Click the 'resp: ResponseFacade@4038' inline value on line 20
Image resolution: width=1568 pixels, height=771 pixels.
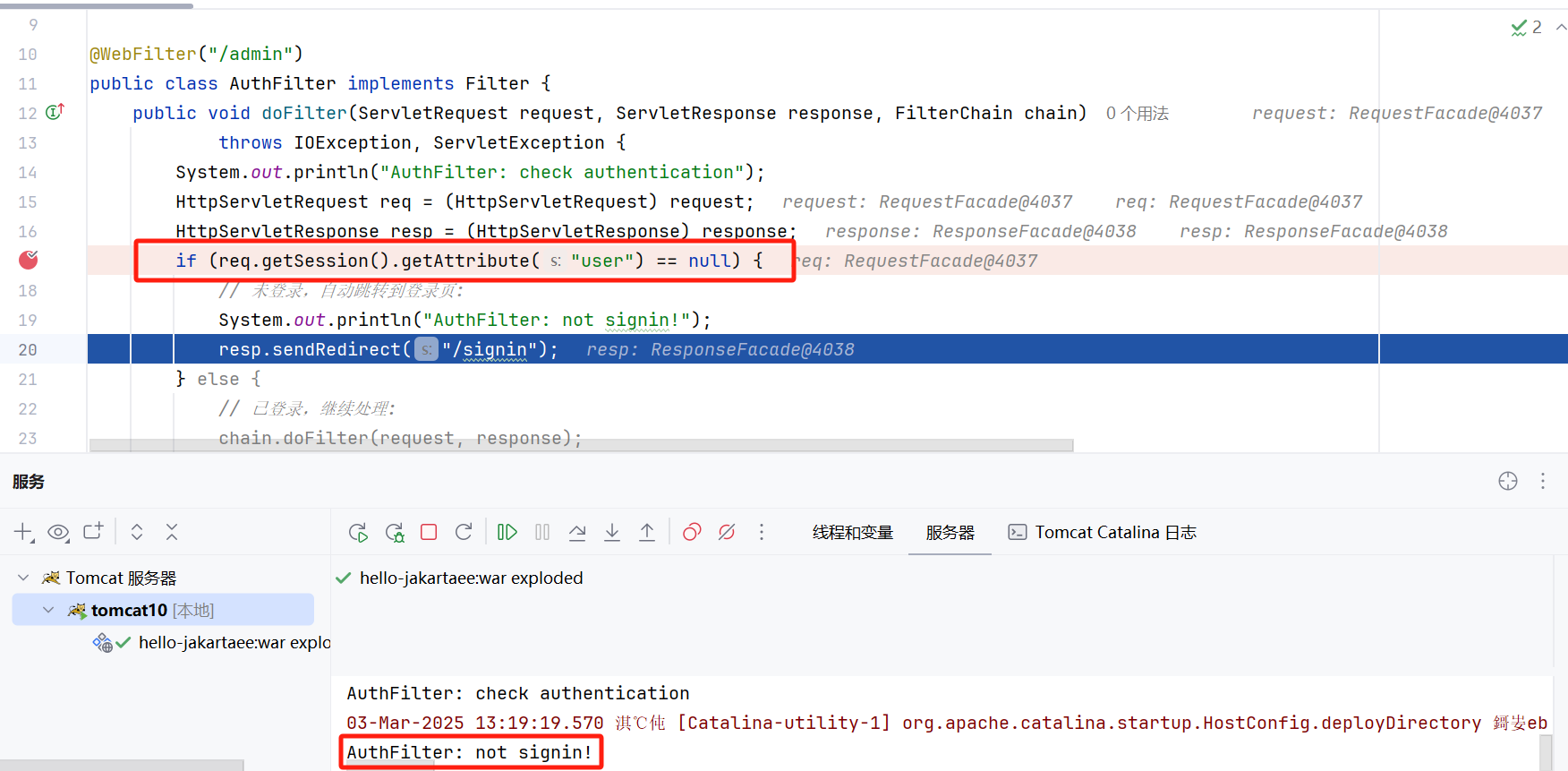click(720, 349)
